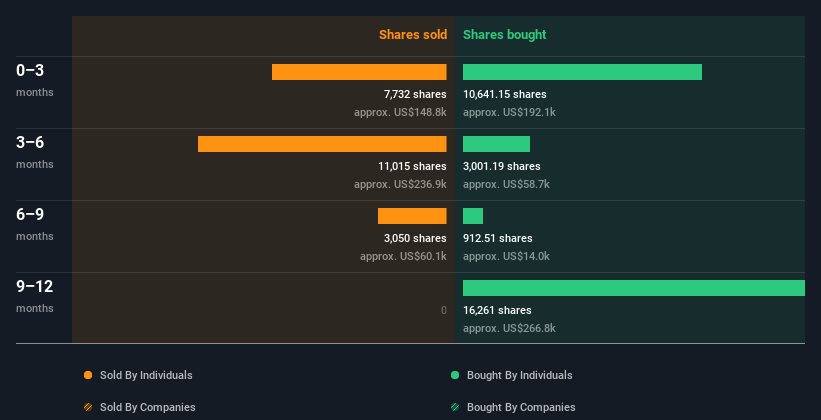The width and height of the screenshot is (821, 420).
Task: Toggle the Sold By Companies legend label
Action: 148,407
